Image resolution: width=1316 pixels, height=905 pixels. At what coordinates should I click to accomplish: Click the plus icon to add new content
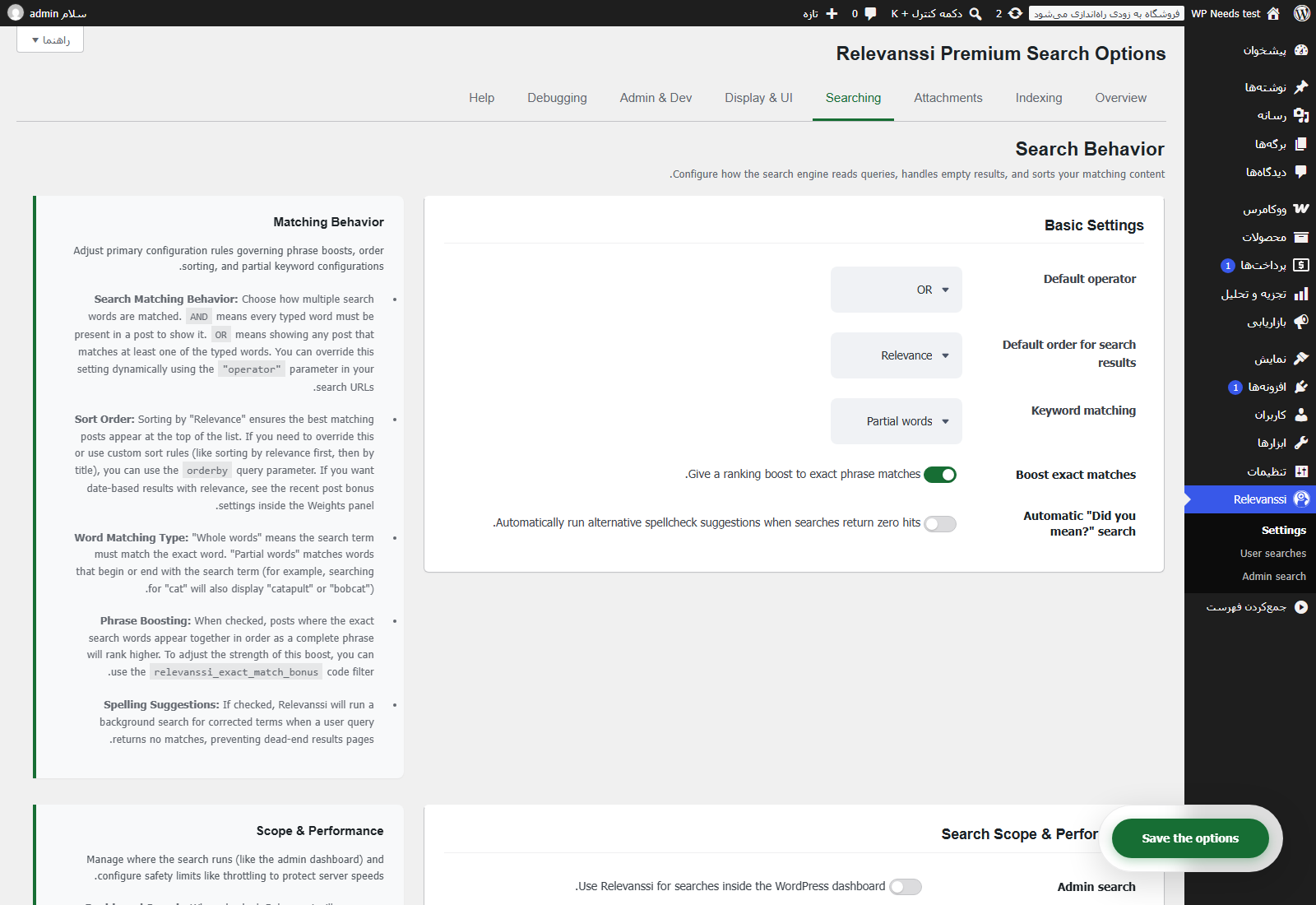click(x=832, y=13)
